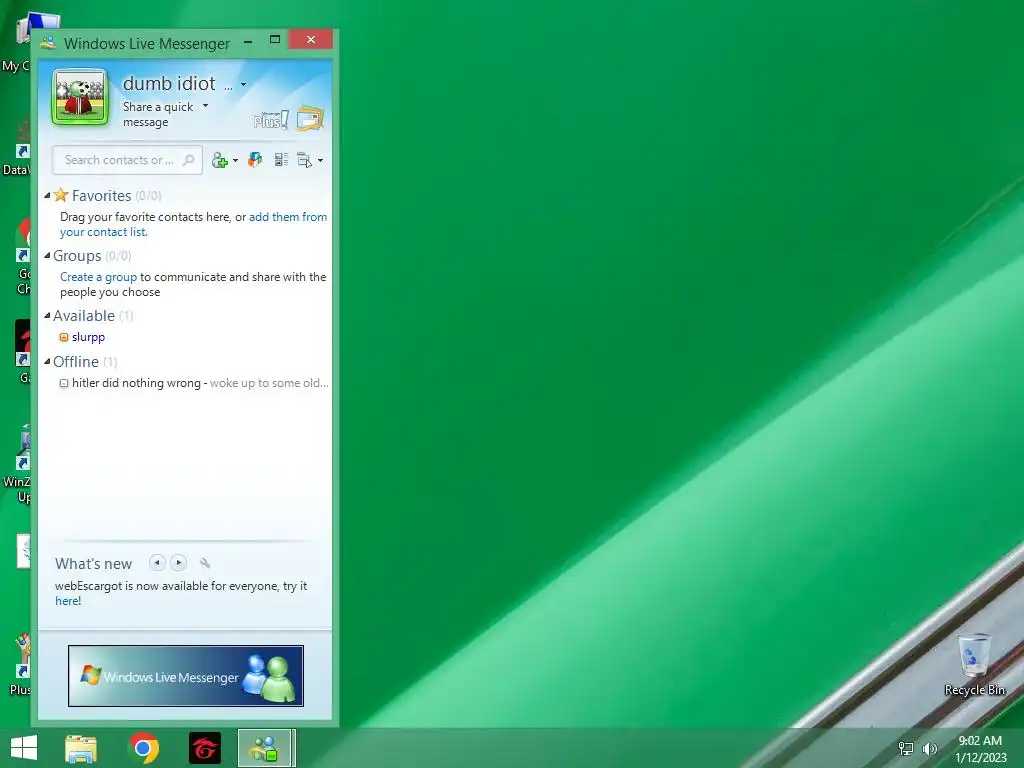Open File Explorer from the taskbar
Image resolution: width=1024 pixels, height=768 pixels.
click(81, 748)
